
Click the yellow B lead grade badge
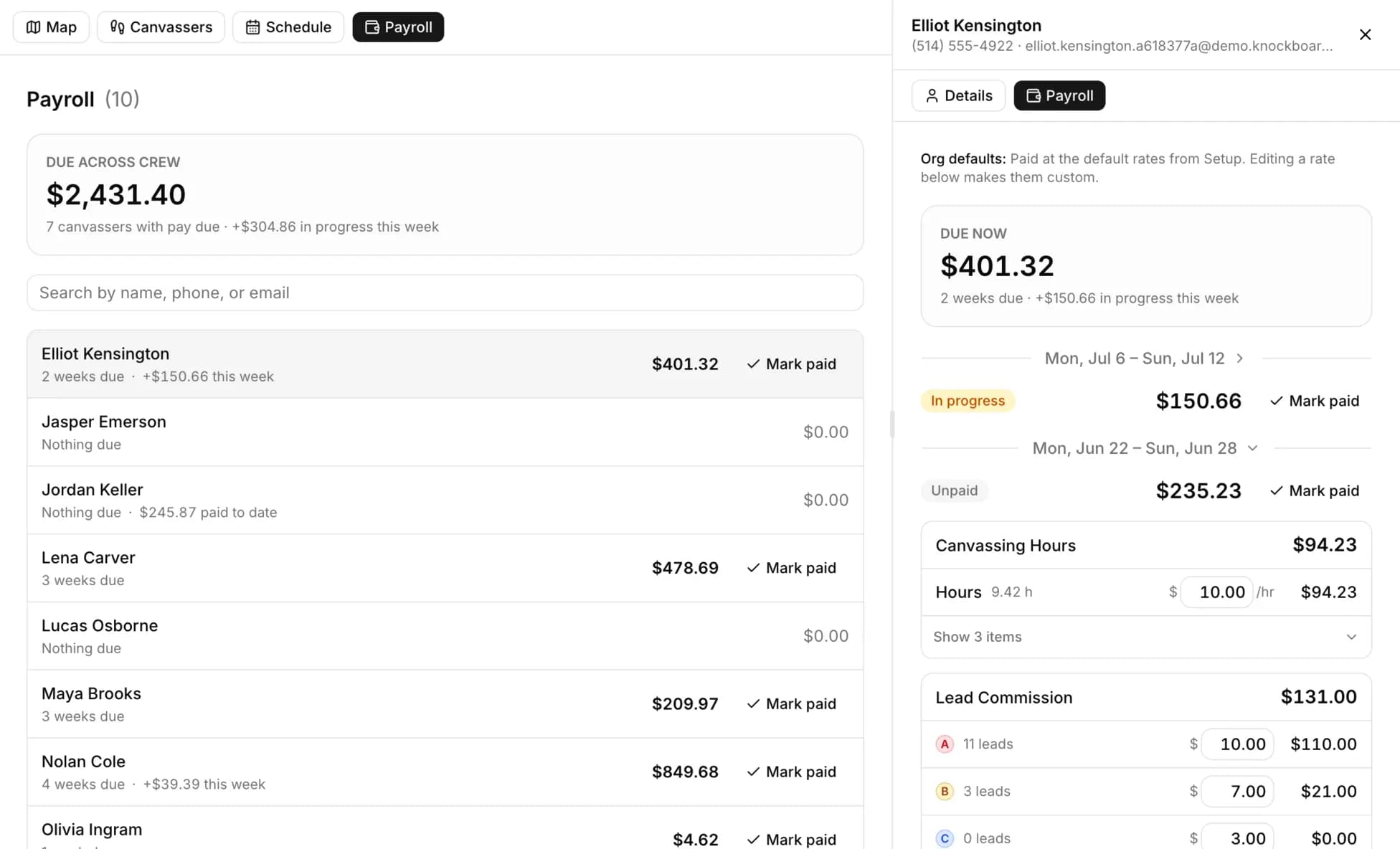point(945,792)
